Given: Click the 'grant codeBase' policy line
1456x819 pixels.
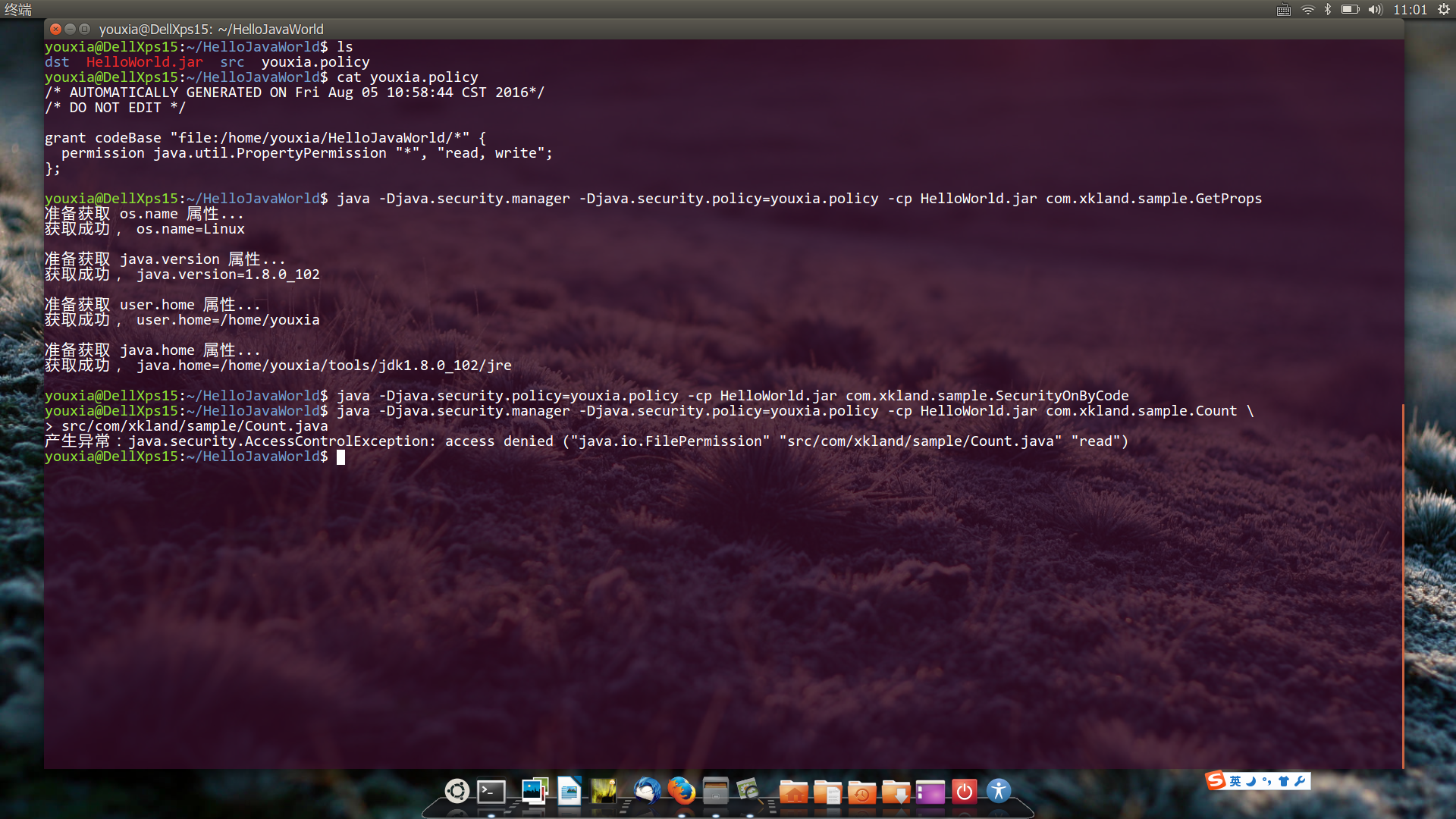Looking at the screenshot, I should pyautogui.click(x=265, y=138).
